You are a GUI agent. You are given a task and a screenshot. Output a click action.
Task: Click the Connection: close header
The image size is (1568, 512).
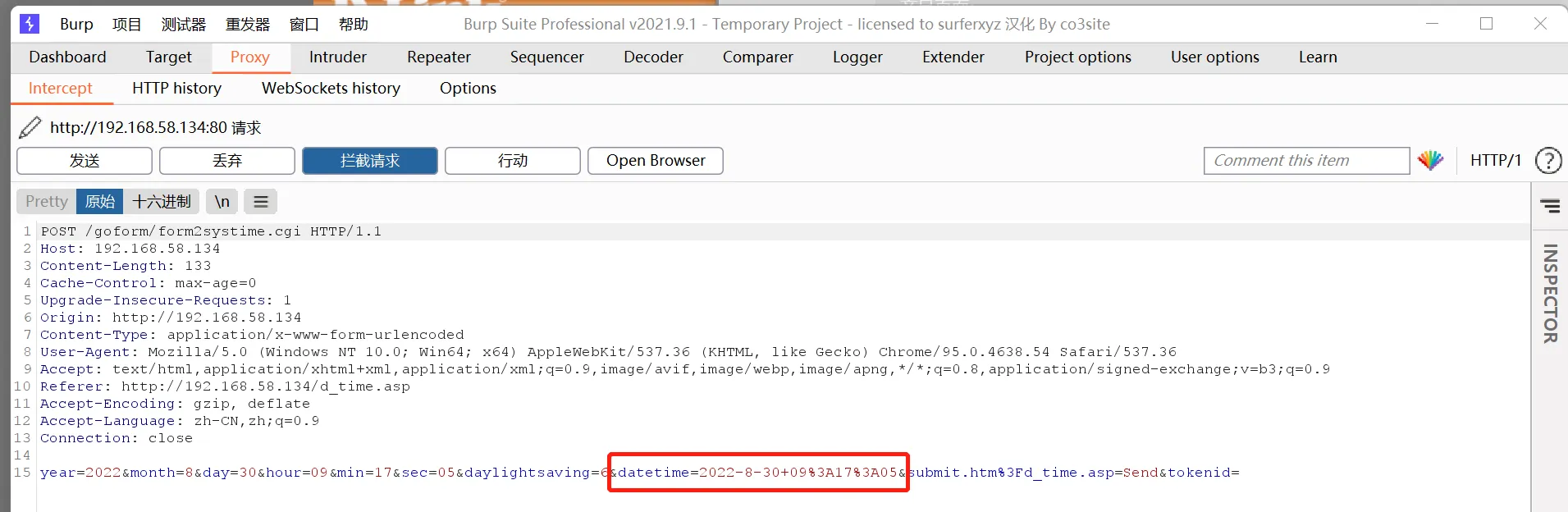point(117,438)
